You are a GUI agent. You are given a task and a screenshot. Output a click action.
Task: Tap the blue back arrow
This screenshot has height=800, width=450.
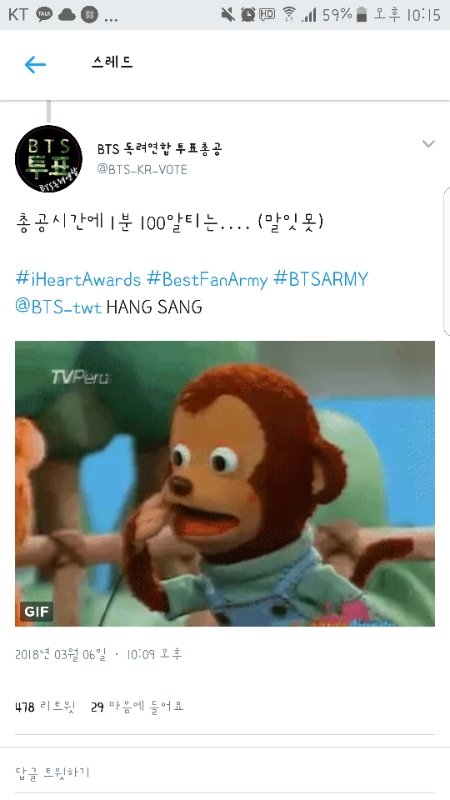[35, 64]
